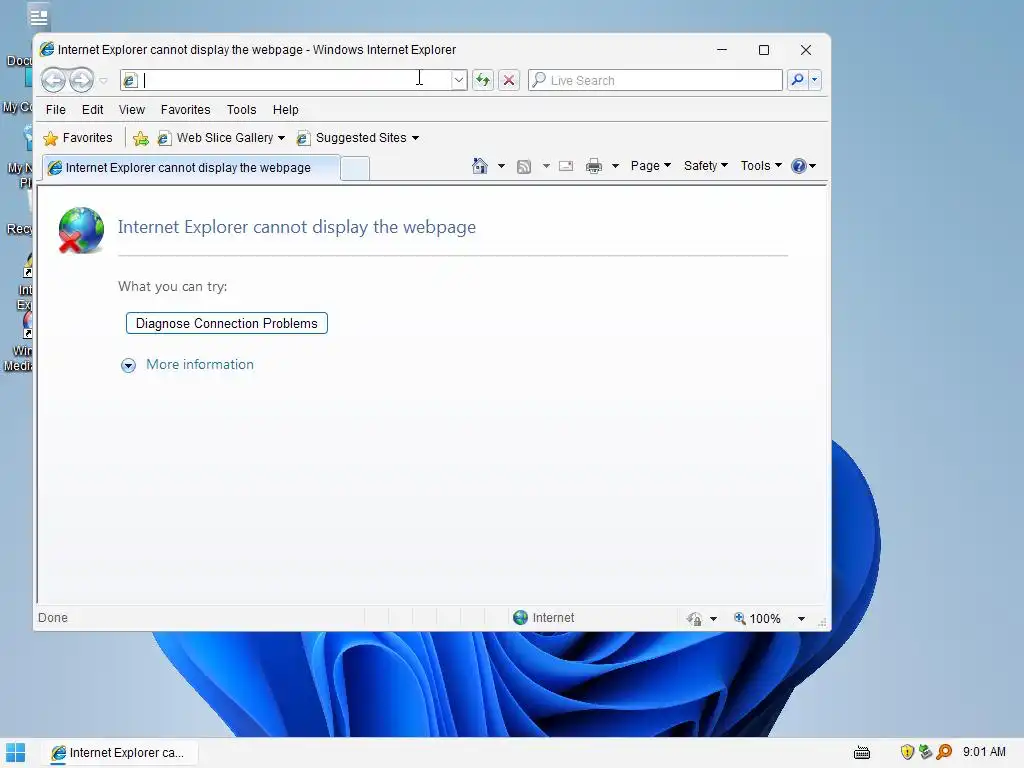The height and width of the screenshot is (768, 1024).
Task: Click the red Stop loading icon
Action: click(509, 80)
